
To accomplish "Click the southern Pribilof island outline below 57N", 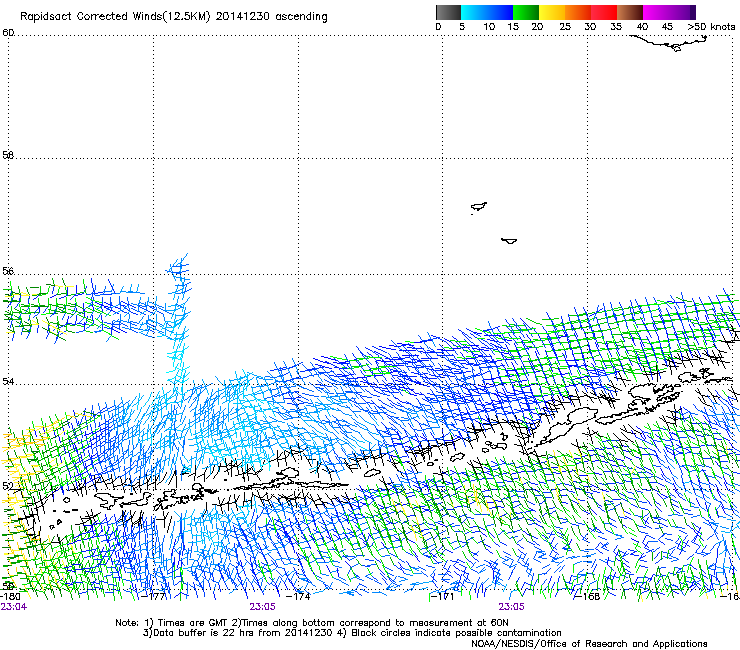I will (x=509, y=241).
